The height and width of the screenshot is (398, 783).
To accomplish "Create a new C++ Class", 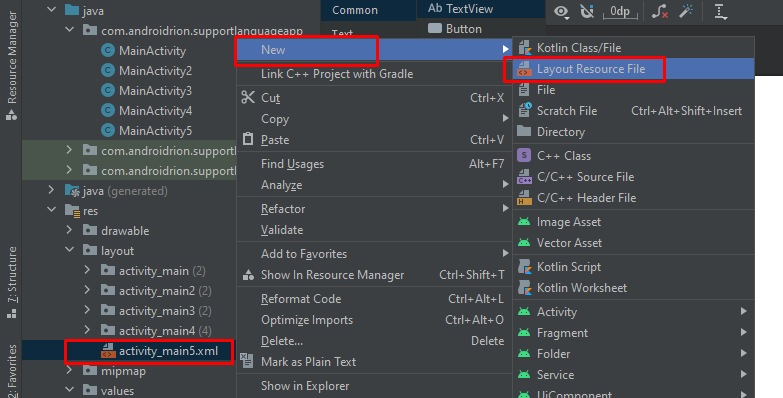I will coord(633,156).
